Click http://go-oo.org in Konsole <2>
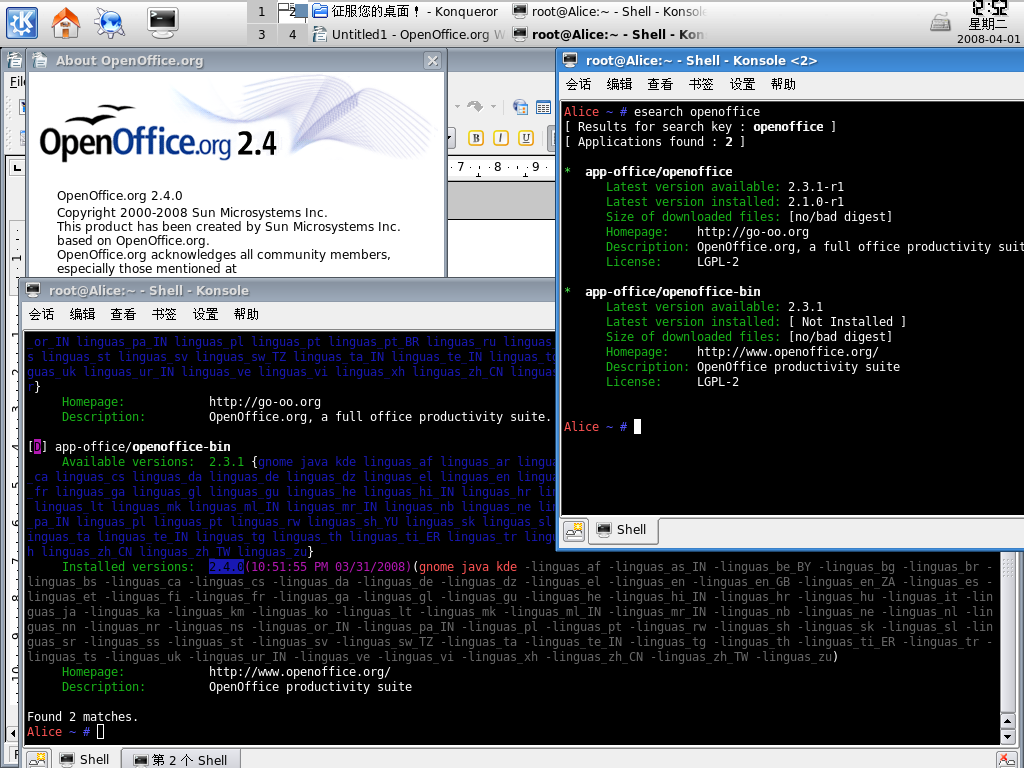The height and width of the screenshot is (768, 1024). pyautogui.click(x=752, y=232)
